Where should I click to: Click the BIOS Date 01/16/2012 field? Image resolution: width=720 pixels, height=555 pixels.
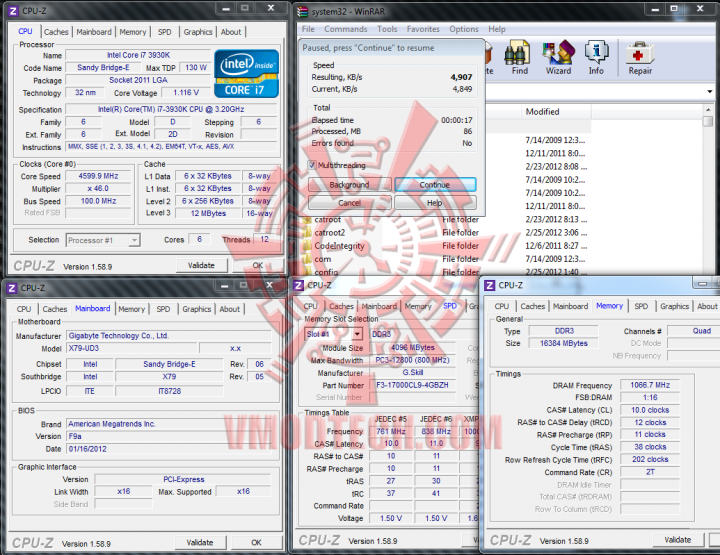tap(169, 448)
